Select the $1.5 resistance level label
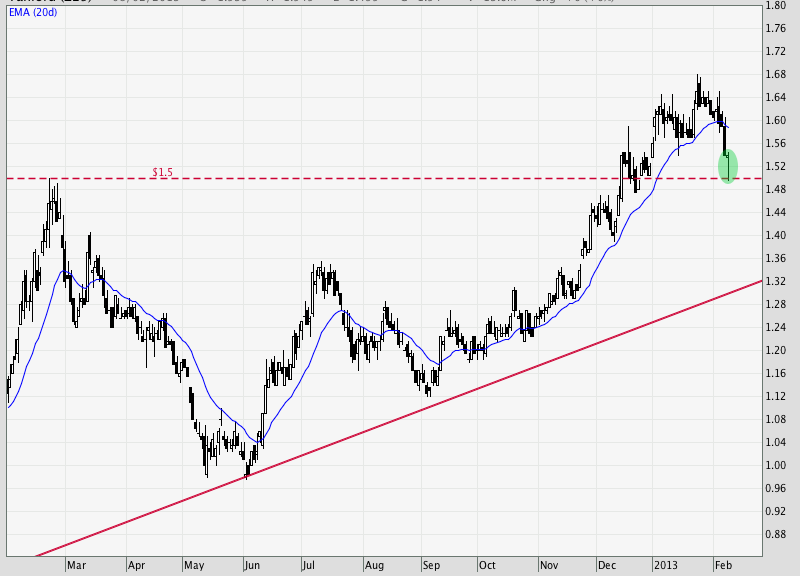This screenshot has height=576, width=800. pos(162,172)
